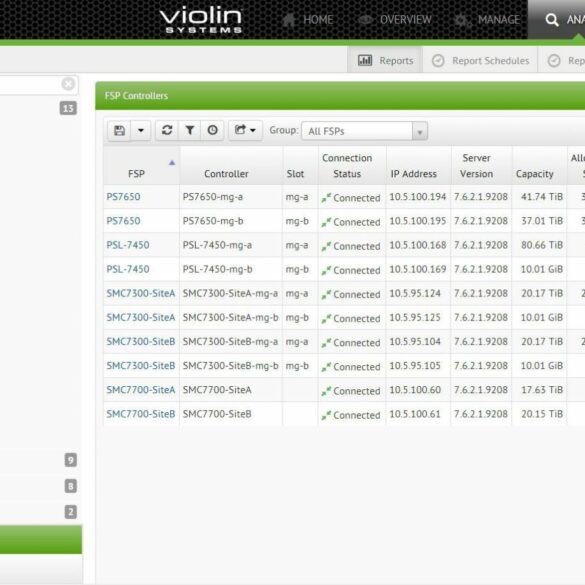Click the 13 count badge in sidebar
Image resolution: width=585 pixels, height=585 pixels.
68,108
